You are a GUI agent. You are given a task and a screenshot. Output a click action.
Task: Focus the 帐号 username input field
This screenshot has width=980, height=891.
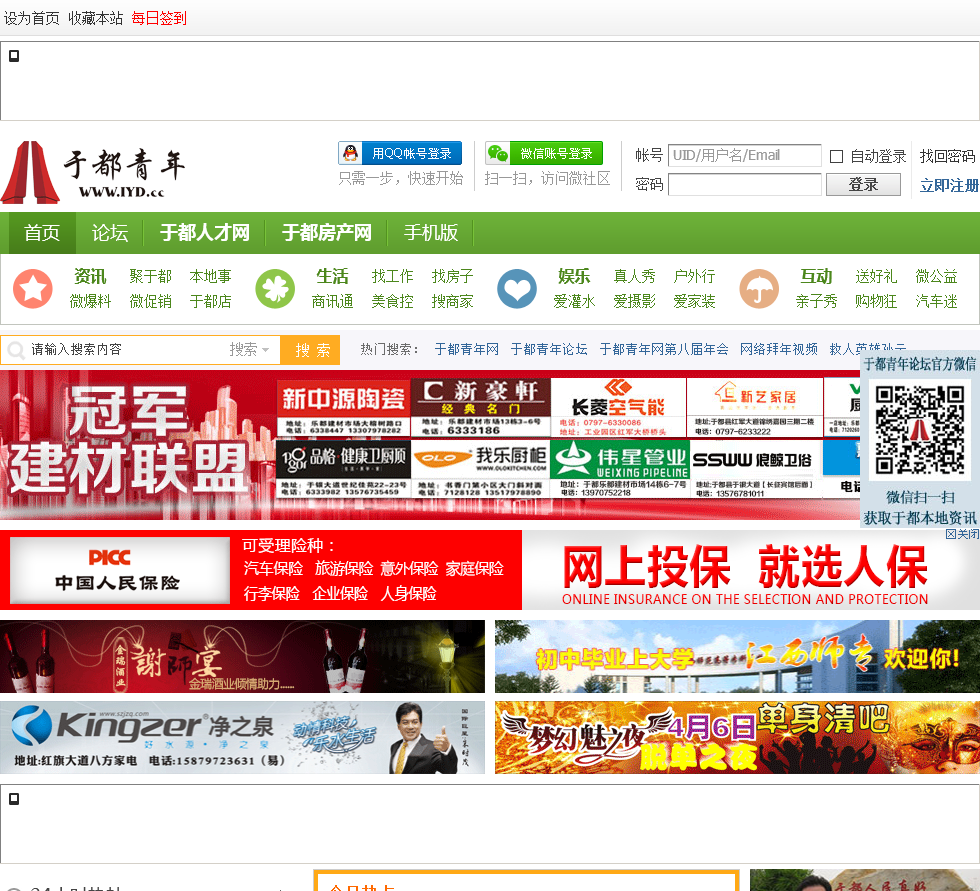click(744, 155)
